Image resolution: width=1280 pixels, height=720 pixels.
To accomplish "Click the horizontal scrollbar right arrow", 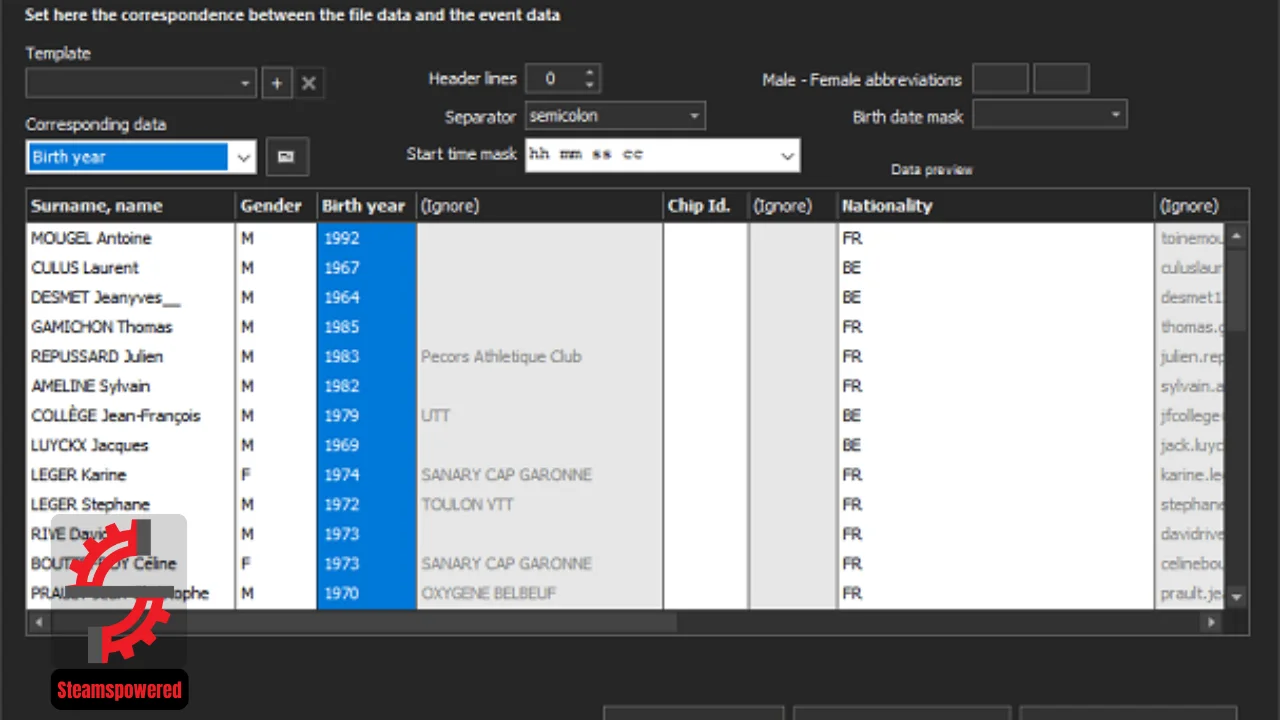I will [x=1211, y=622].
